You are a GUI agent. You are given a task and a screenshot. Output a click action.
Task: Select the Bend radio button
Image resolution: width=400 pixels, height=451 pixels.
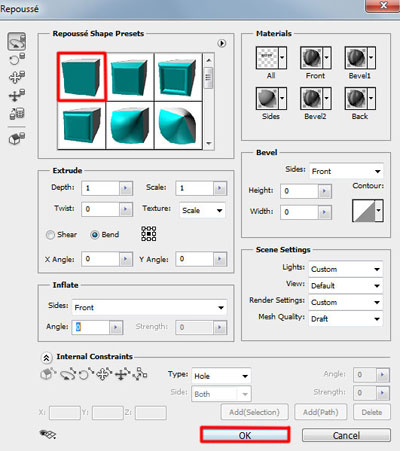(95, 235)
